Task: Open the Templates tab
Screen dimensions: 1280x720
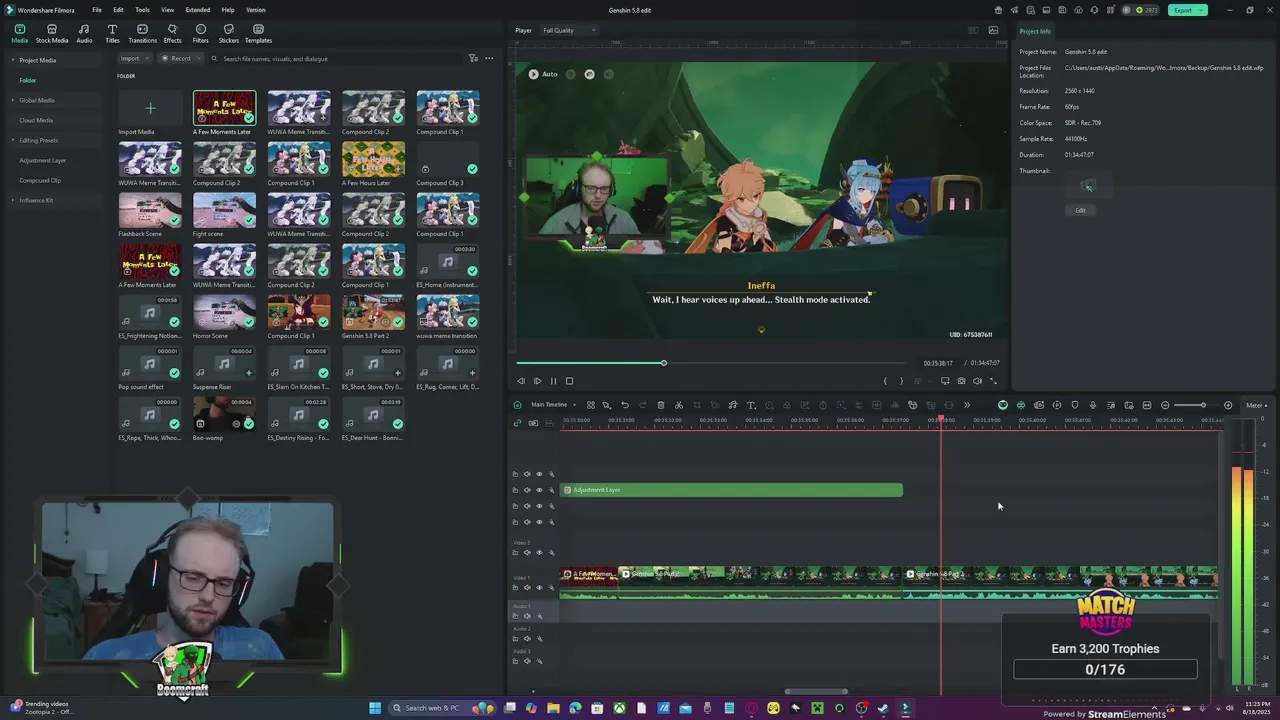Action: click(258, 34)
